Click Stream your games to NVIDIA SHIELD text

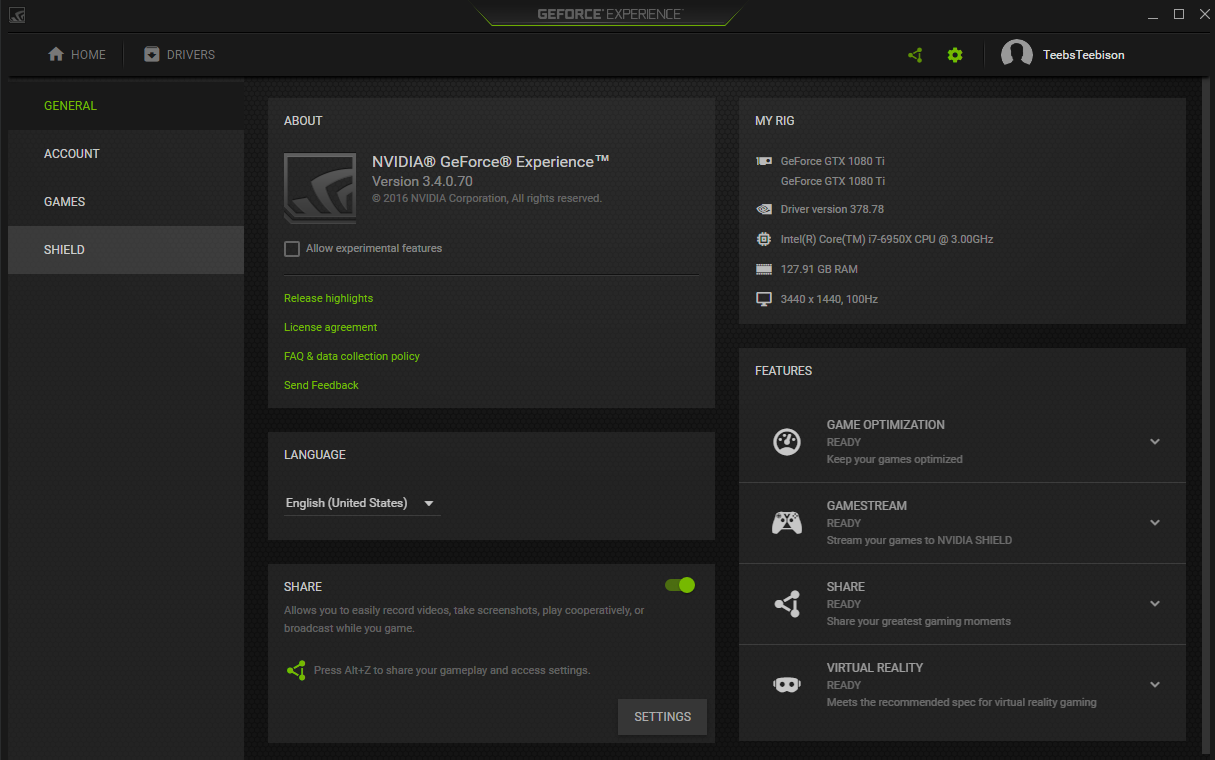click(919, 540)
